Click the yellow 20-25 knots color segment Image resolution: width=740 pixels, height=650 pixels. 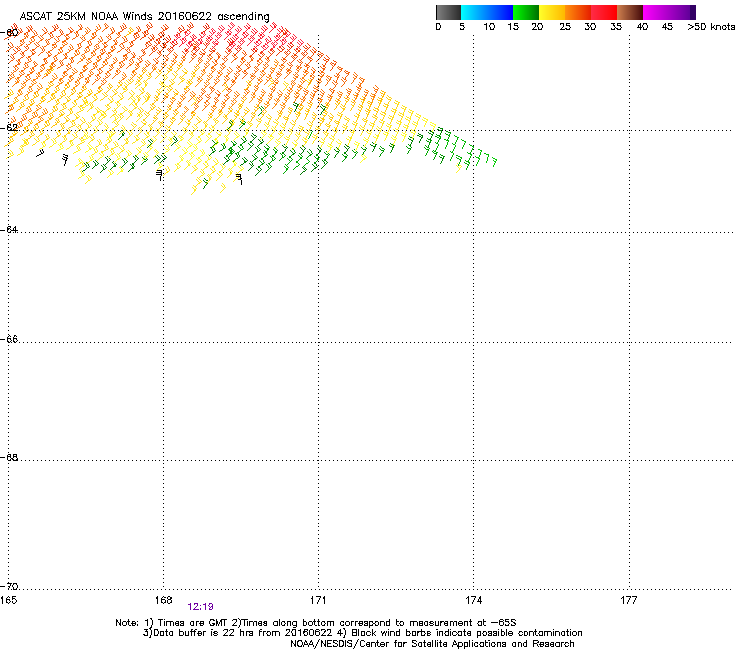pos(552,12)
